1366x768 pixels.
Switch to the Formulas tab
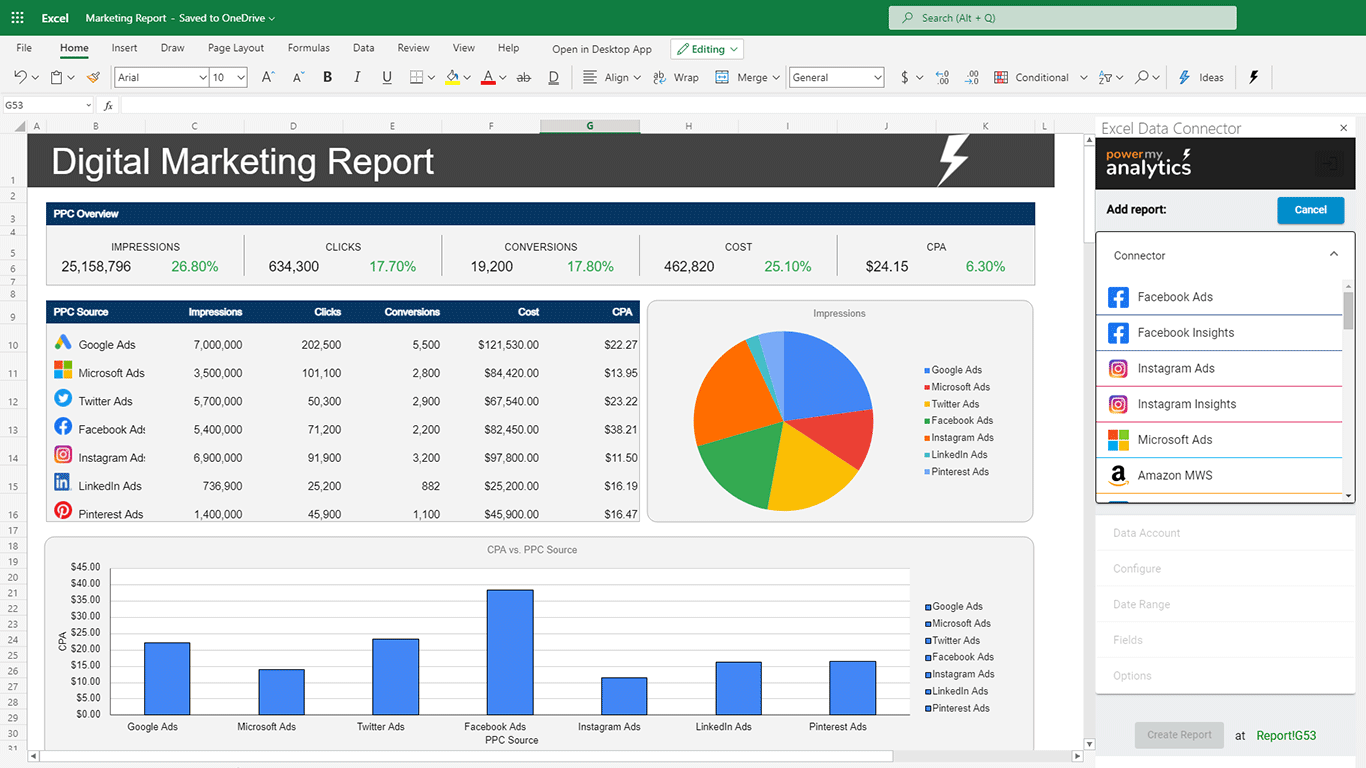[x=308, y=48]
